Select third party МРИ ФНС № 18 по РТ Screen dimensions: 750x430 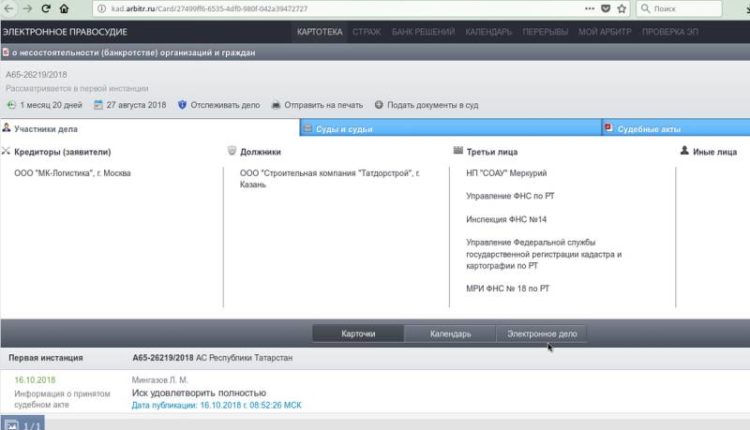coord(507,288)
